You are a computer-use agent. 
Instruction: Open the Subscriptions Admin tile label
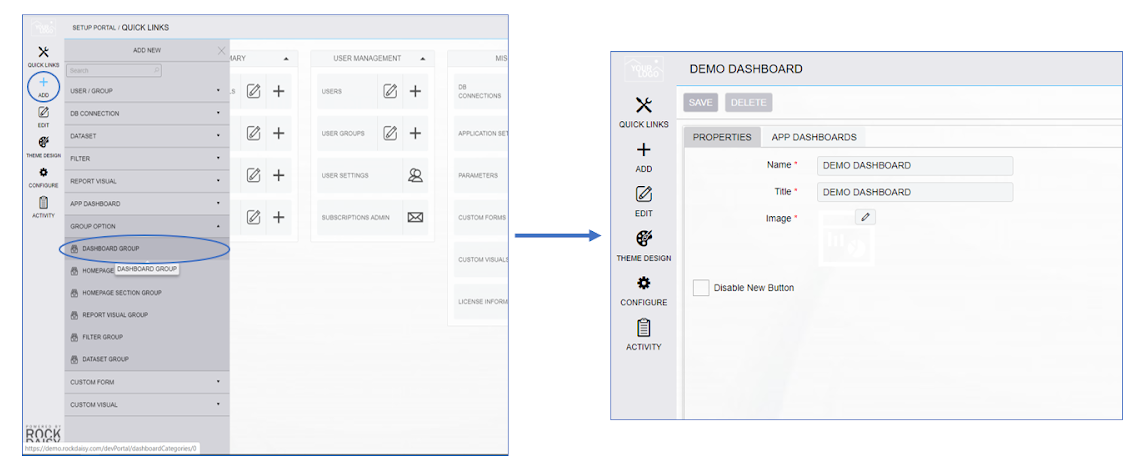pos(356,217)
